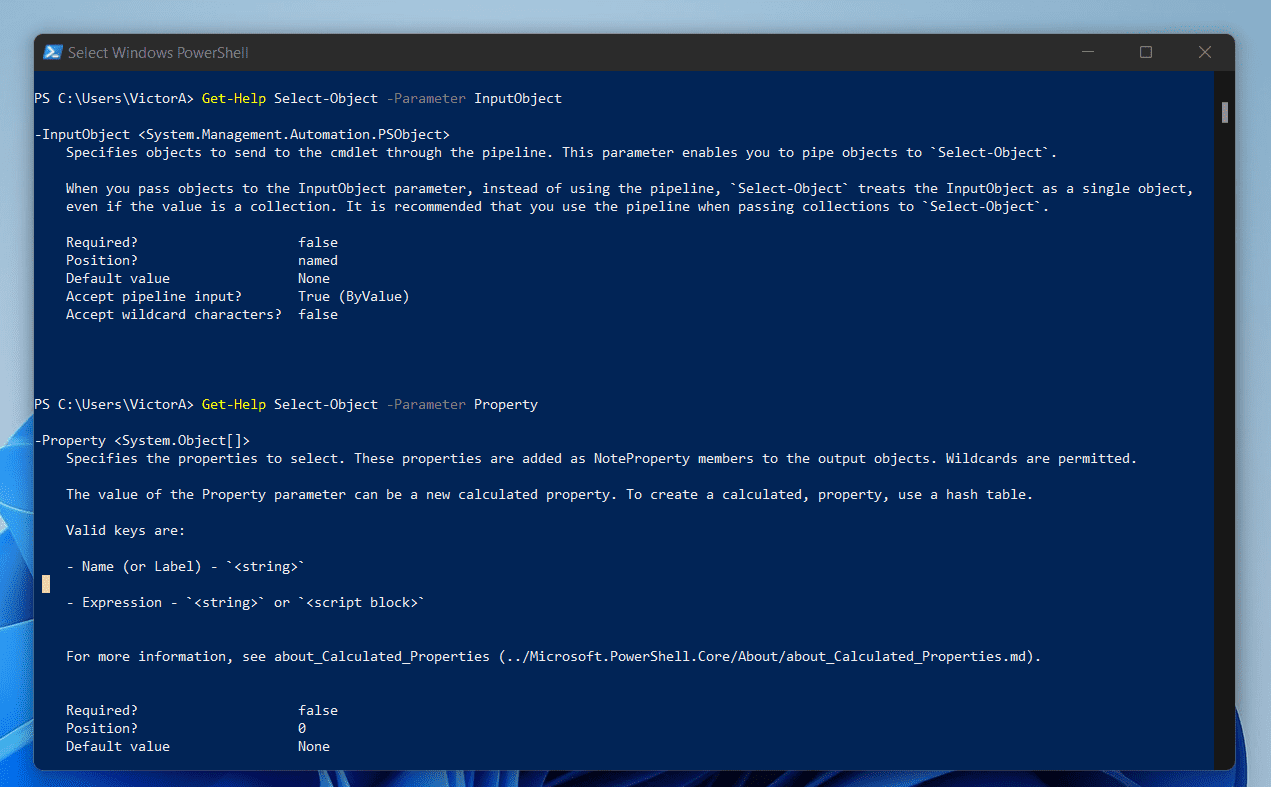
Task: Click the 'Accept wildcard characters?' label
Action: coord(173,314)
